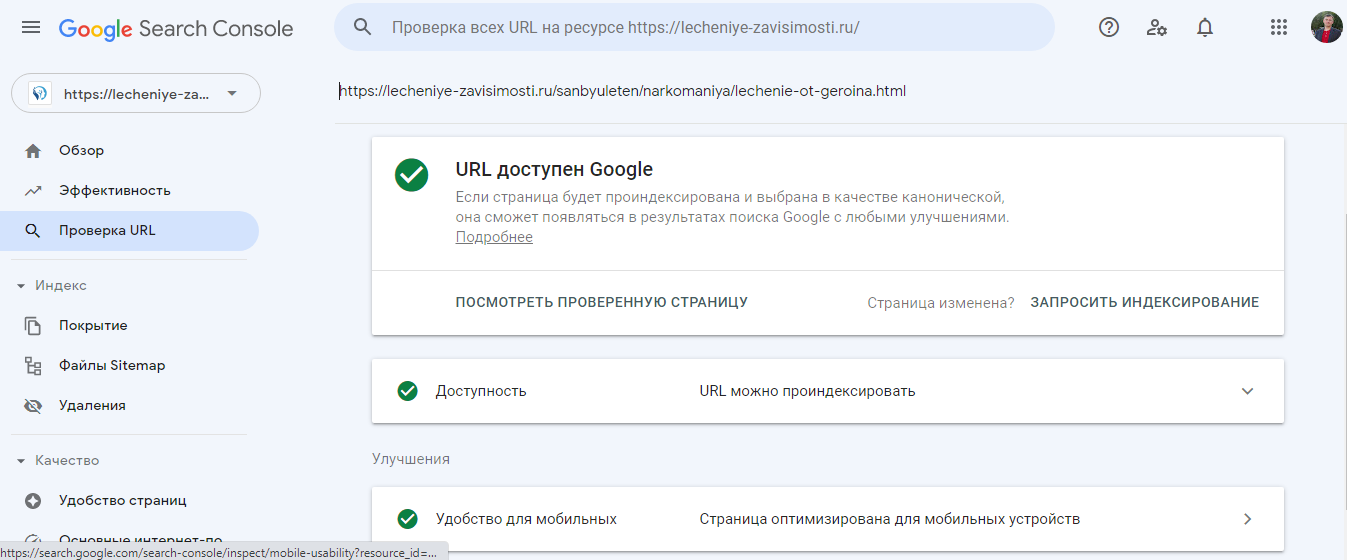Open the Google apps grid
This screenshot has height=560, width=1347.
pyautogui.click(x=1278, y=27)
